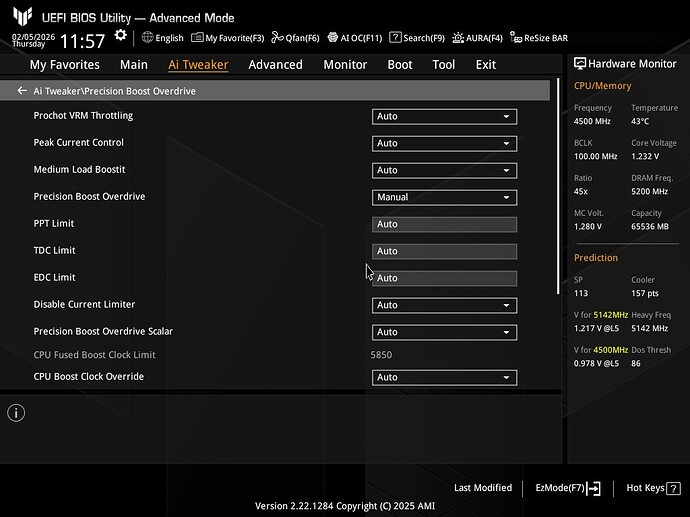Select the Peak Current Control label
Screen dimensions: 690x517
[78, 143]
